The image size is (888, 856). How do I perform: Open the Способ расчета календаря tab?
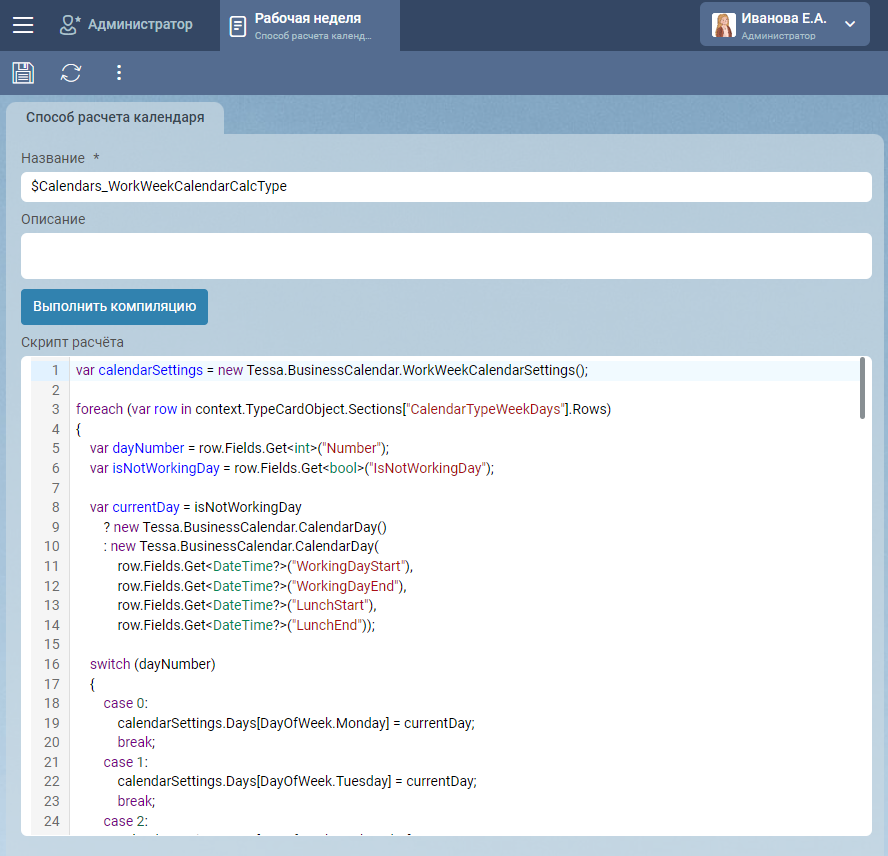(x=115, y=117)
